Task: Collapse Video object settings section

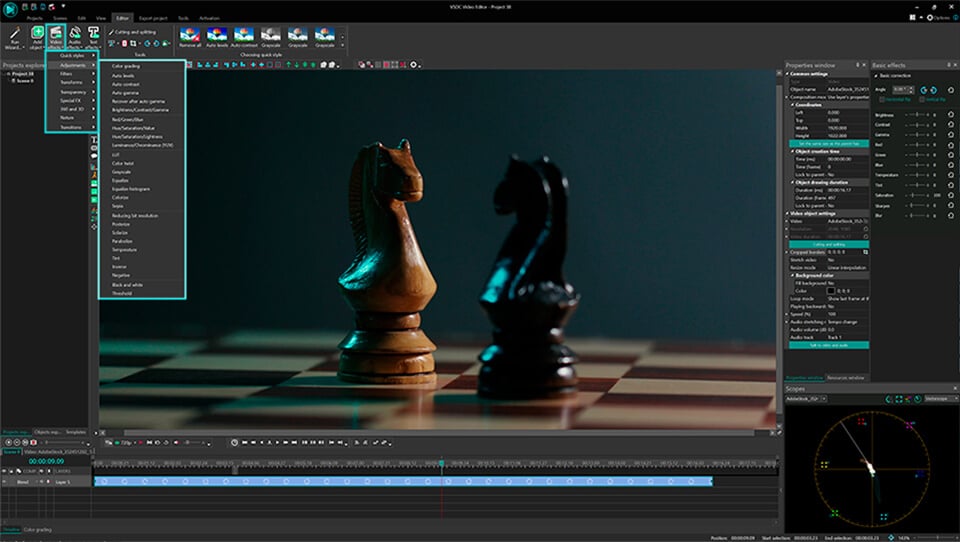Action: point(788,213)
